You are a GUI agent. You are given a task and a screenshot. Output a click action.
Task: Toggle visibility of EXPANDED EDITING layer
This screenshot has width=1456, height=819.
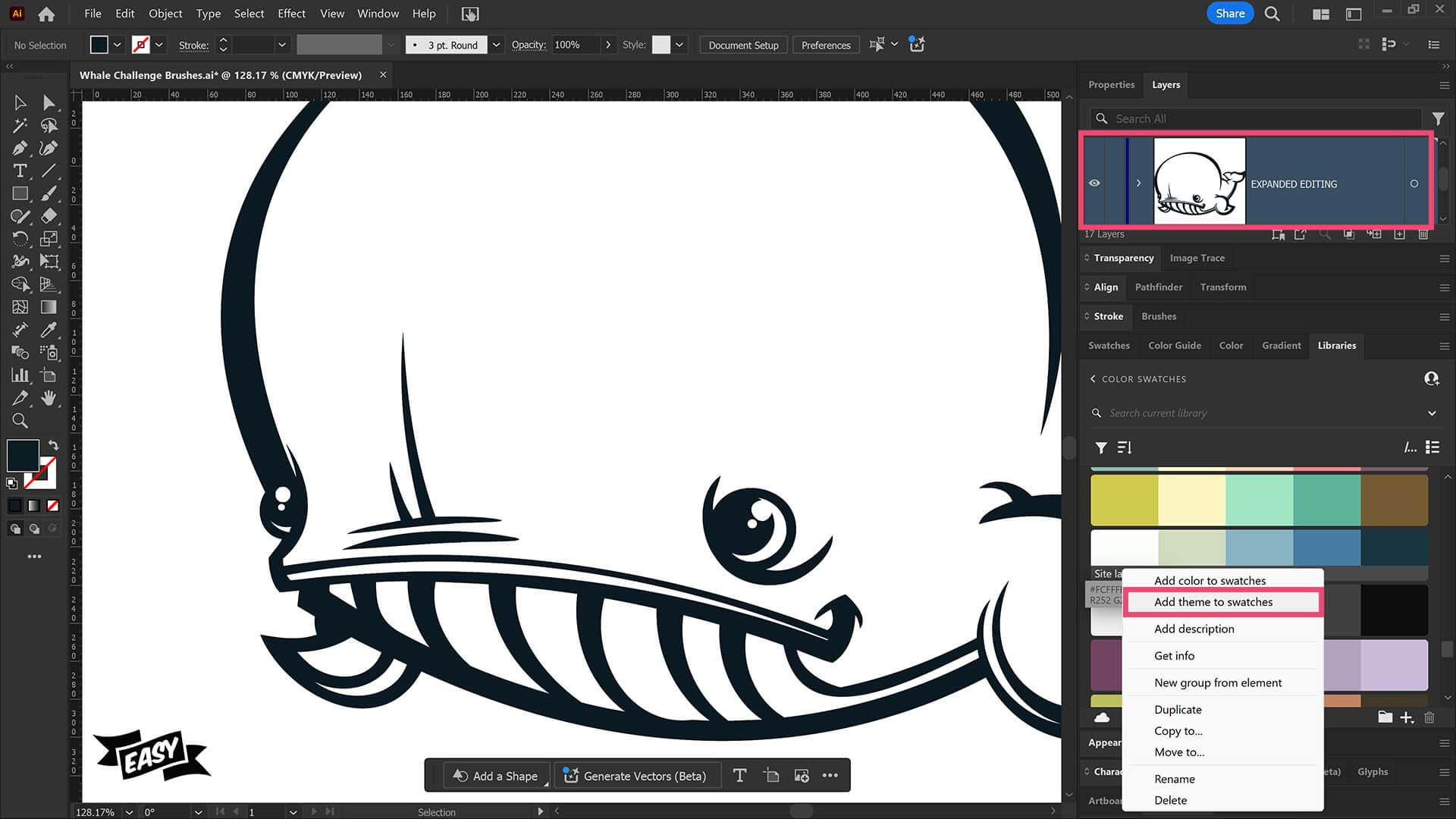1094,184
